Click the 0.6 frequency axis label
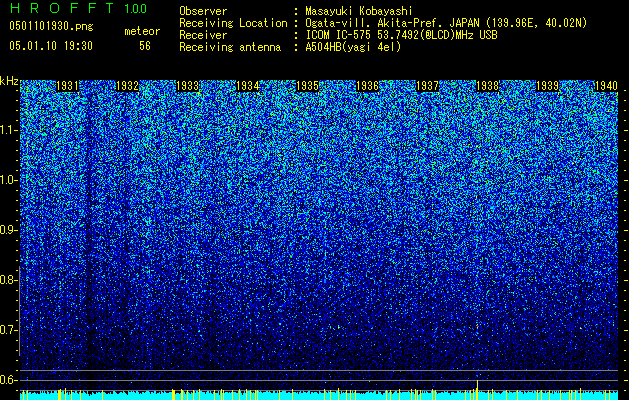 [x=9, y=380]
